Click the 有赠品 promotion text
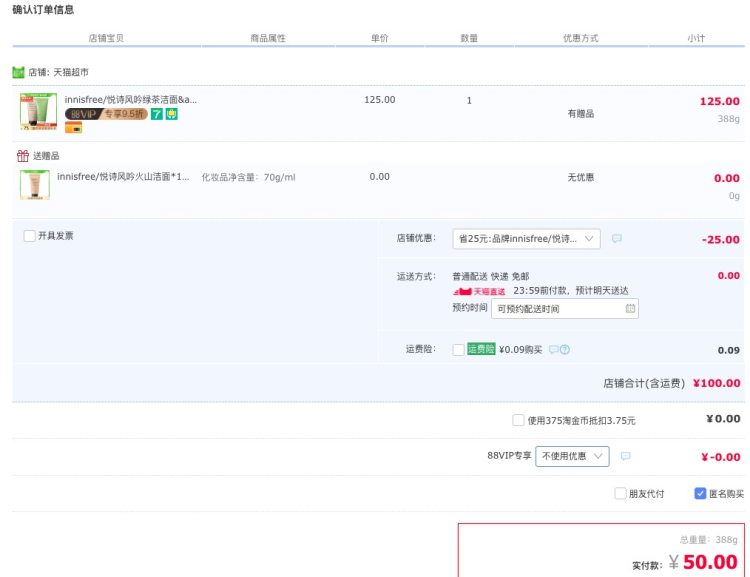This screenshot has height=577, width=750. tap(581, 113)
